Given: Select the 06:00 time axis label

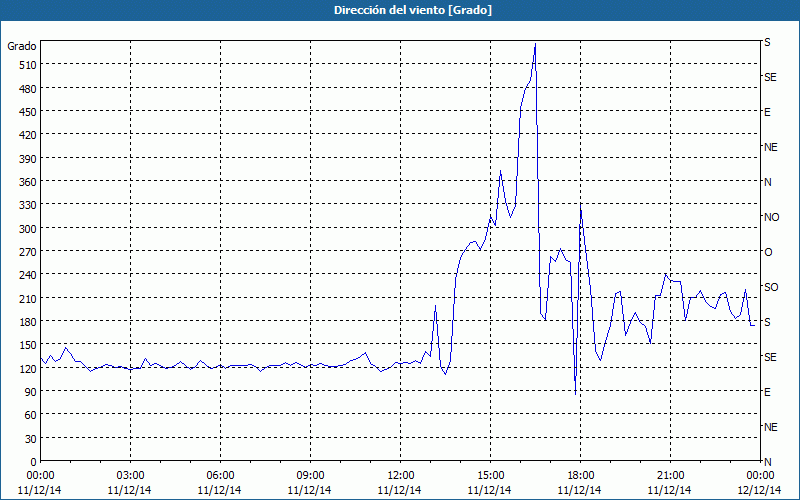Looking at the screenshot, I should pos(220,476).
